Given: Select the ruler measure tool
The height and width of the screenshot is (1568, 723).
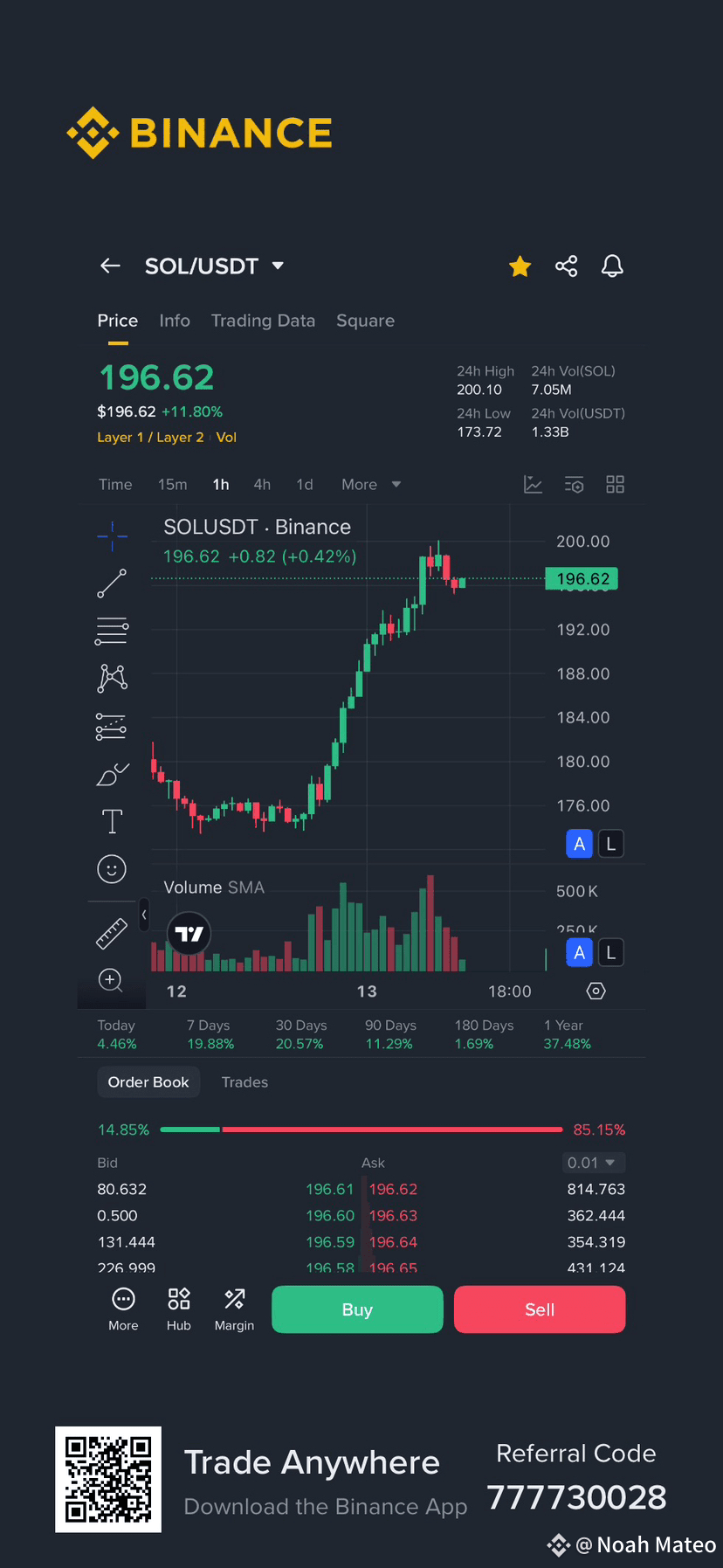Looking at the screenshot, I should click(111, 934).
